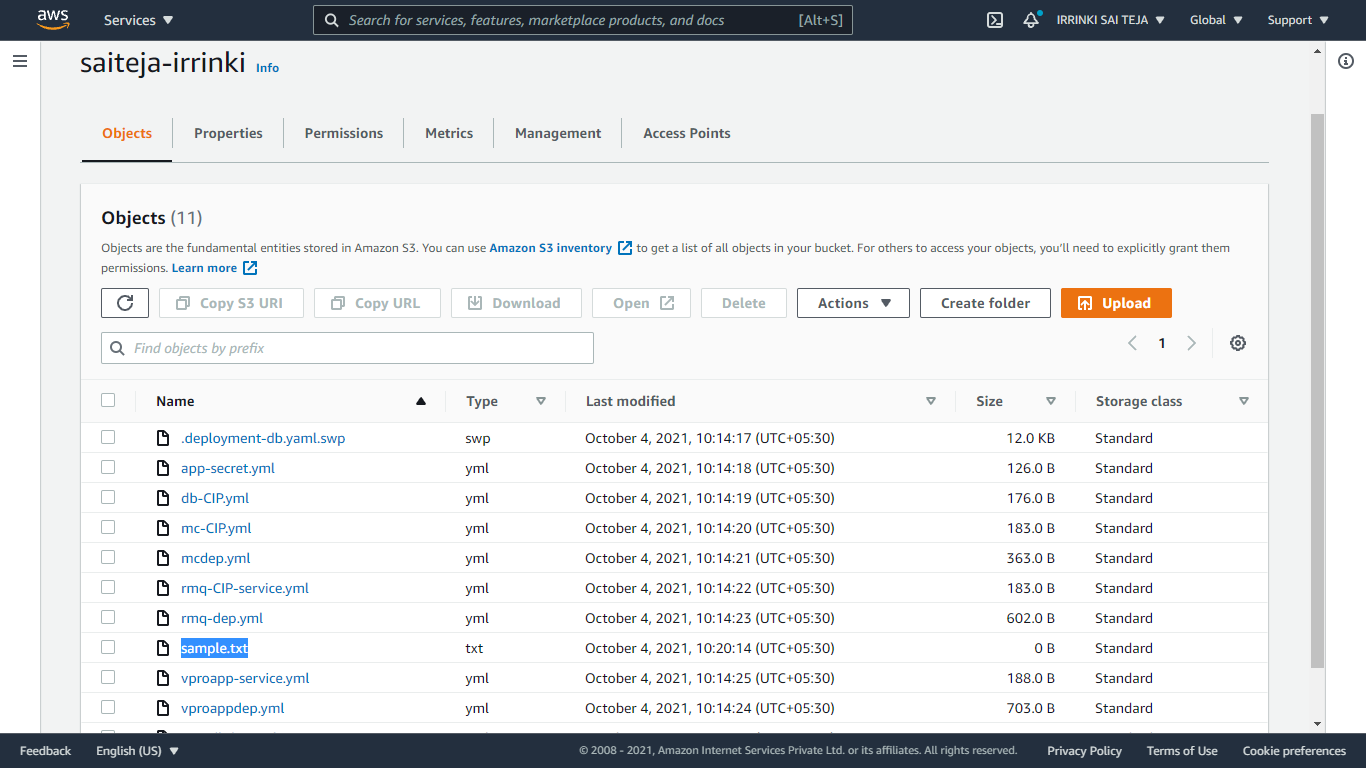This screenshot has height=768, width=1366.
Task: Open the vproapp-service.yml object link
Action: point(245,678)
